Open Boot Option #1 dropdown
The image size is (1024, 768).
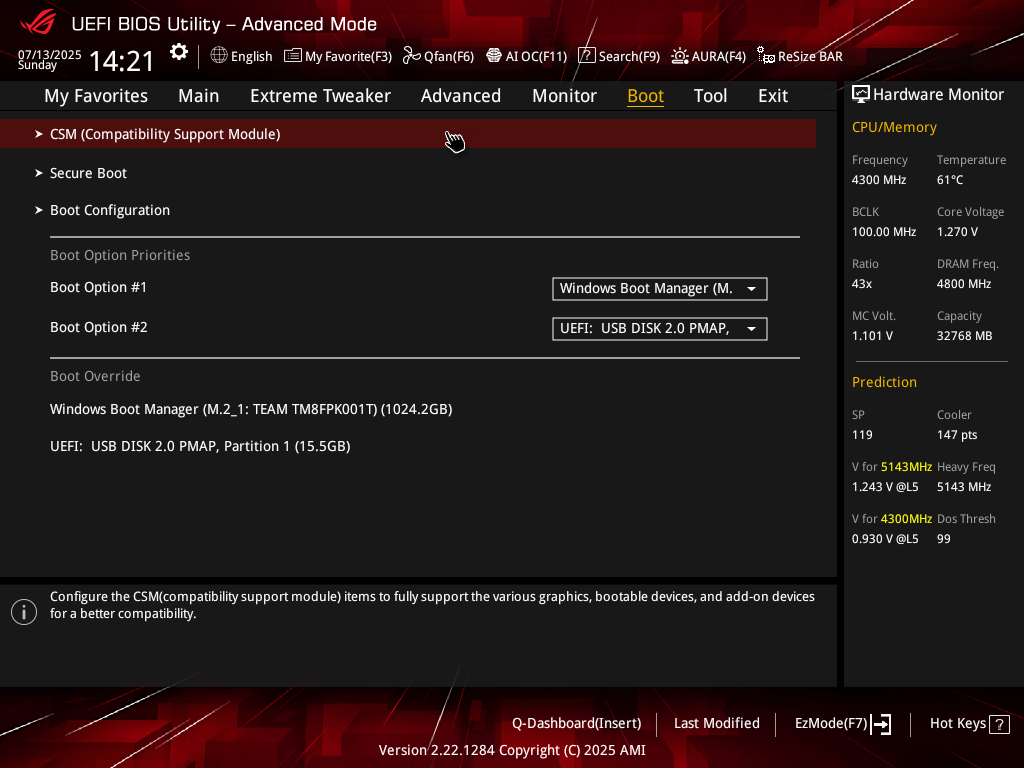click(660, 289)
